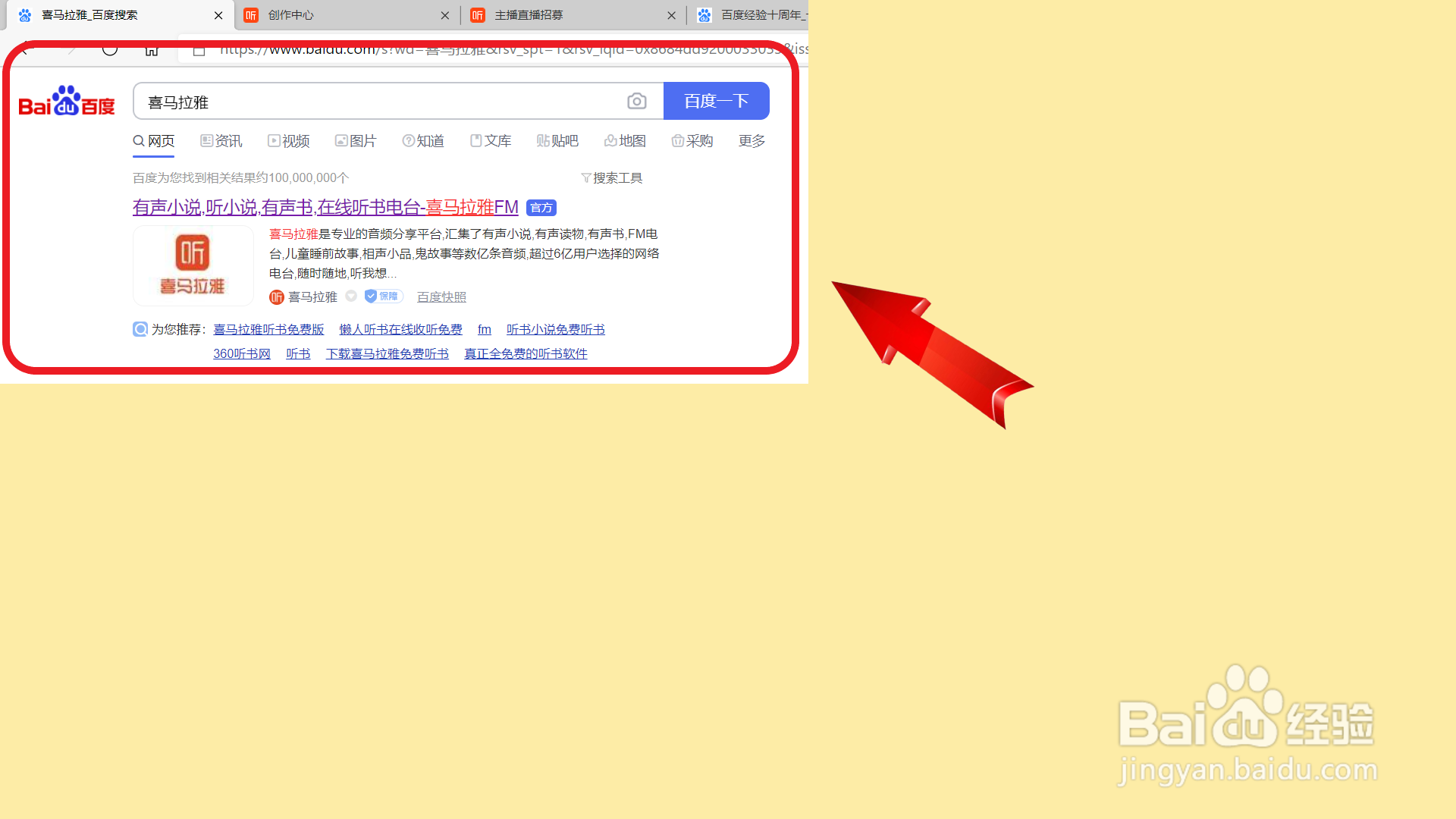1456x819 pixels.
Task: Close the 喜马拉雅_百度搜索 browser tab
Action: (218, 15)
